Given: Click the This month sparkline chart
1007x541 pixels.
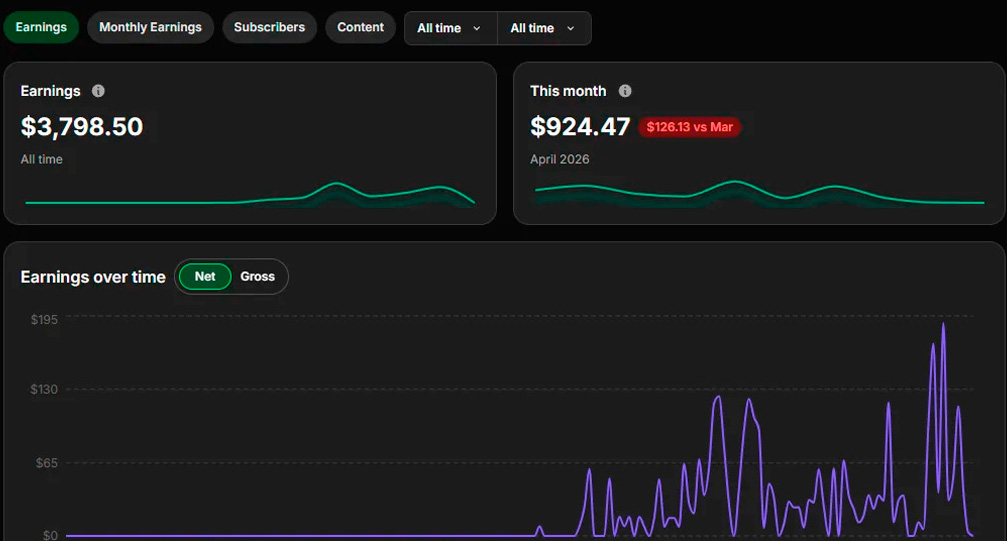Looking at the screenshot, I should click(759, 193).
